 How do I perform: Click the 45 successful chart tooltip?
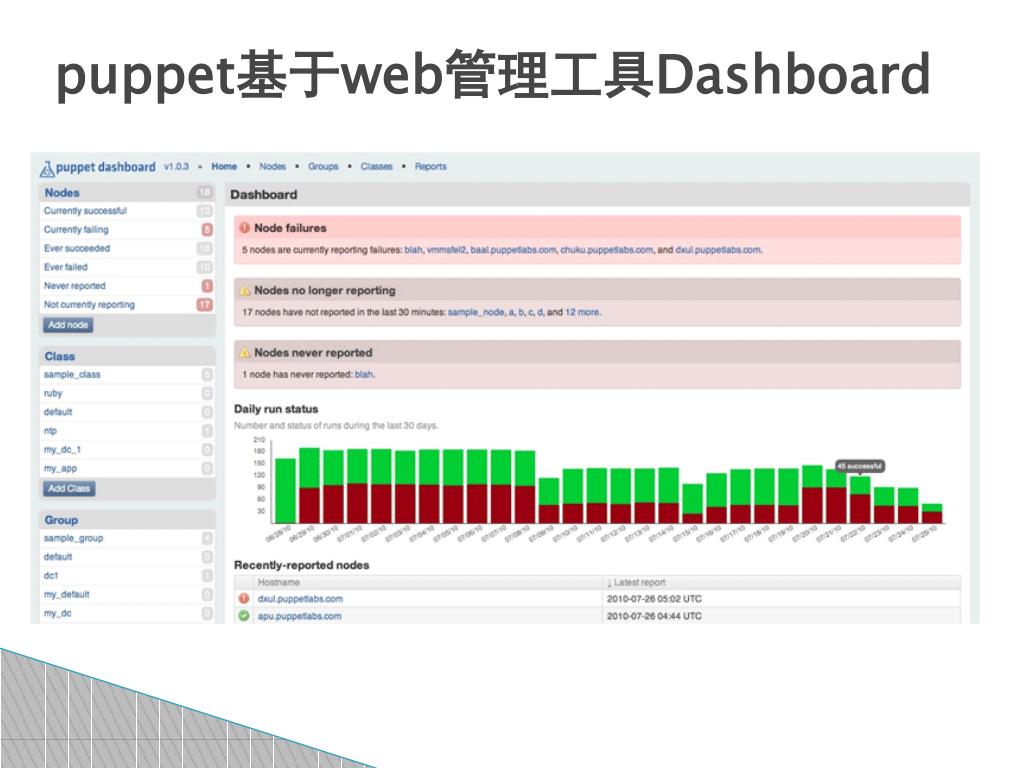(860, 466)
